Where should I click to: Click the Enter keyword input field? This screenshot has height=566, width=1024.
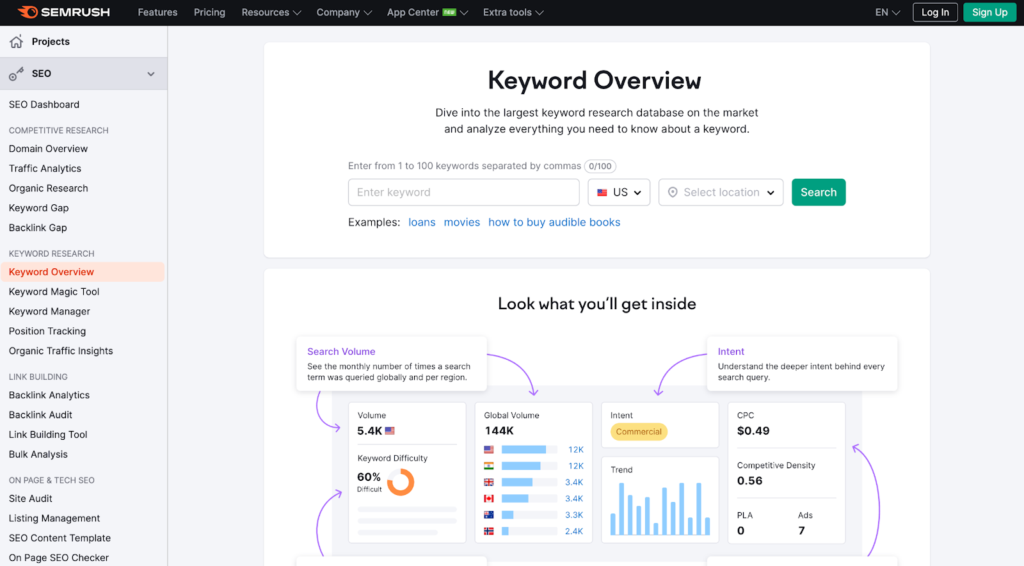464,193
